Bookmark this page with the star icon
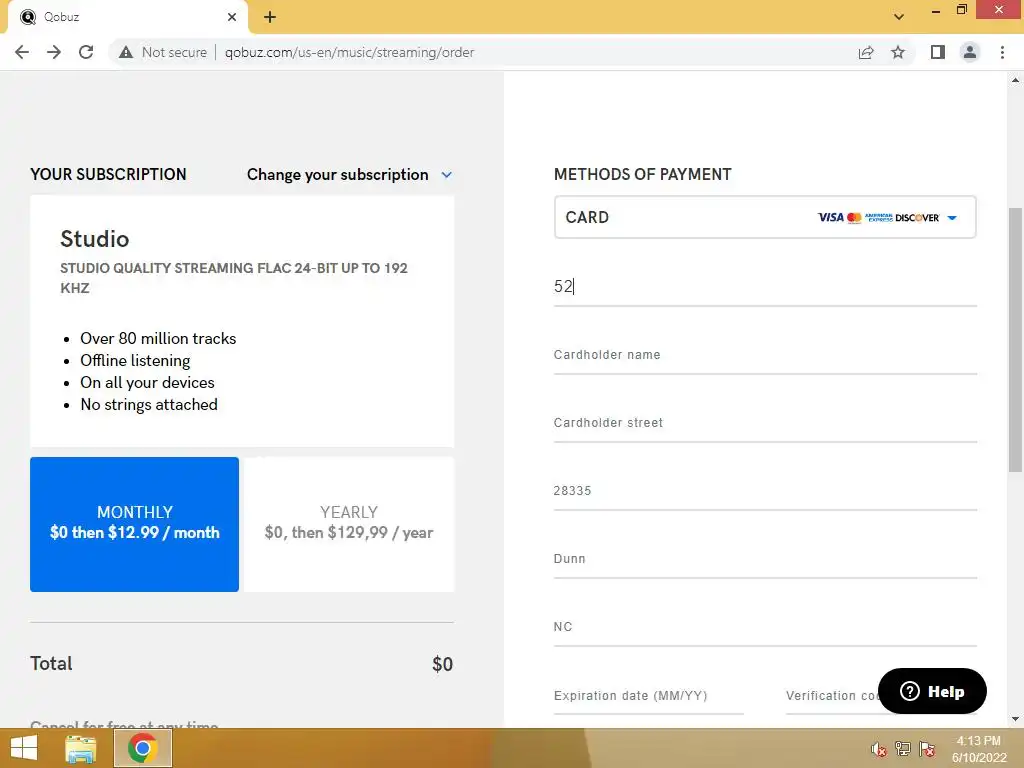This screenshot has width=1024, height=768. pos(898,52)
